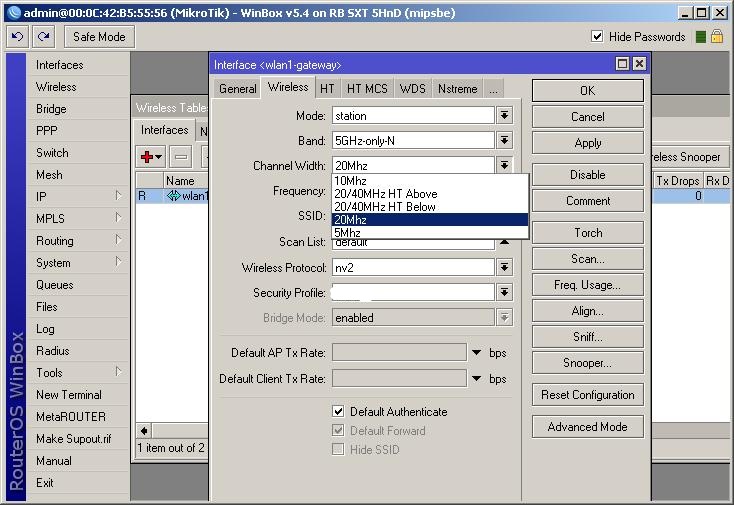Switch to the WDS tab
Image resolution: width=734 pixels, height=505 pixels.
click(x=412, y=88)
